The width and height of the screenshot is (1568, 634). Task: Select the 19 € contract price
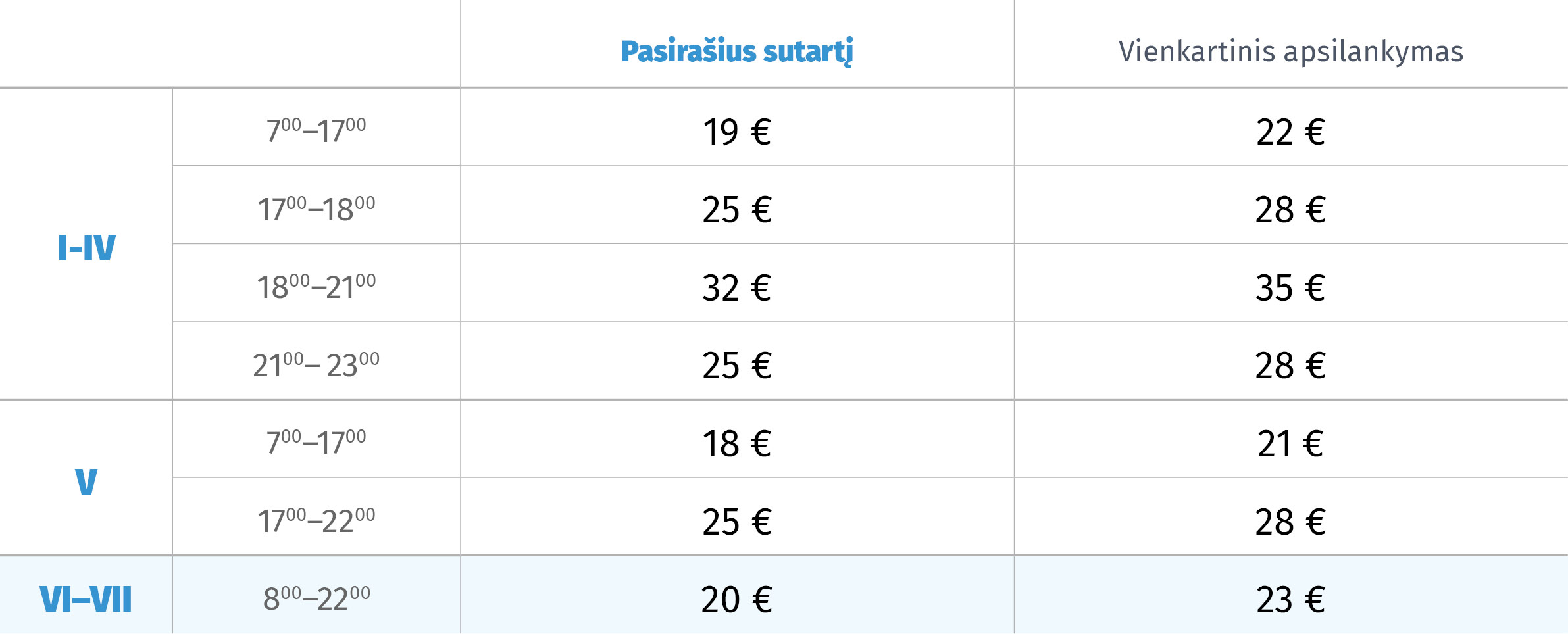coord(737,132)
